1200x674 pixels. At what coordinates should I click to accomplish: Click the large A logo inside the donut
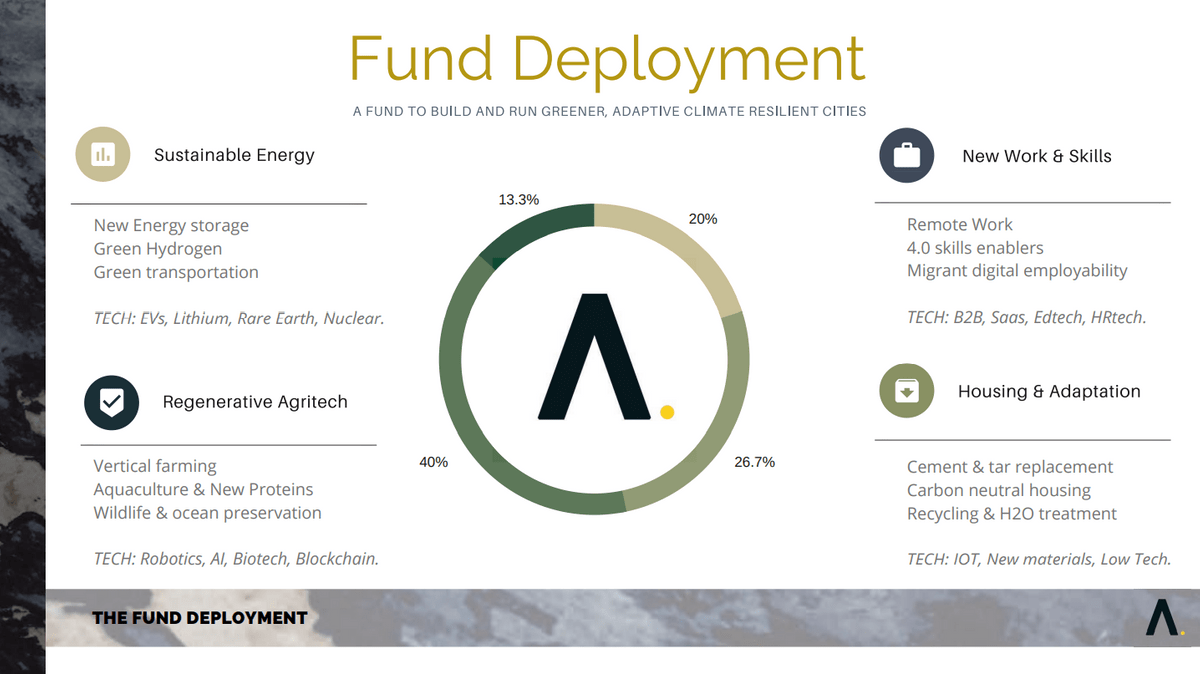click(x=594, y=356)
